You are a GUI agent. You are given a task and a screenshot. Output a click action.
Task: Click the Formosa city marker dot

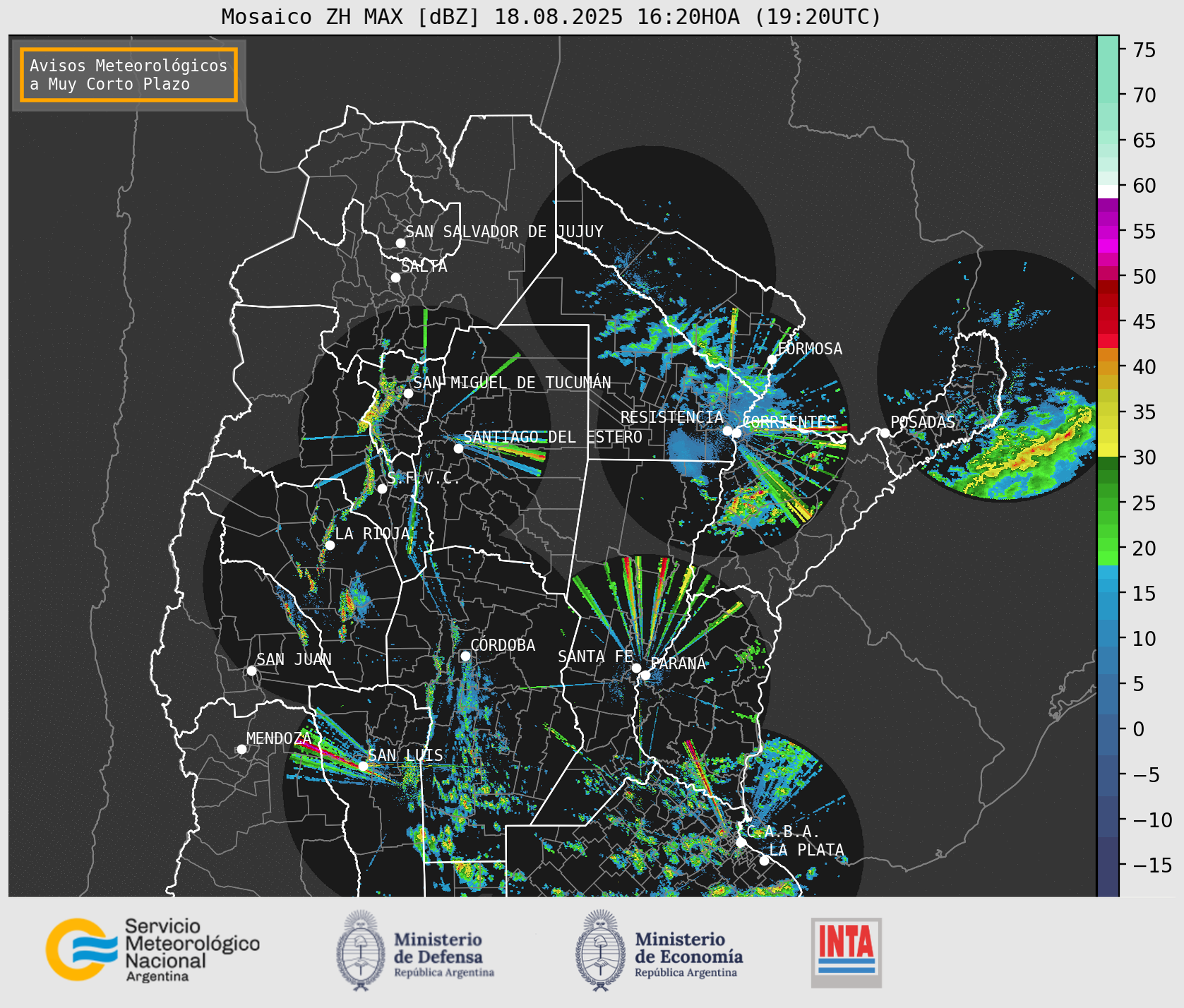point(772,359)
